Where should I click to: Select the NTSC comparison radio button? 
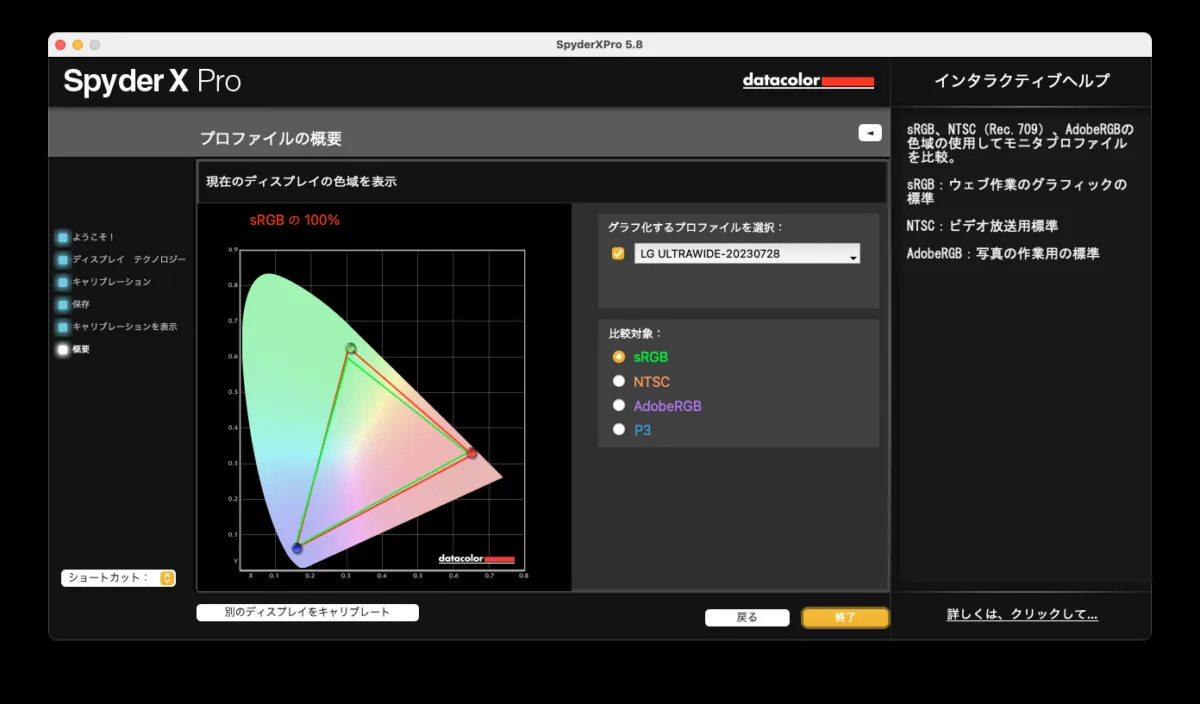tap(619, 381)
